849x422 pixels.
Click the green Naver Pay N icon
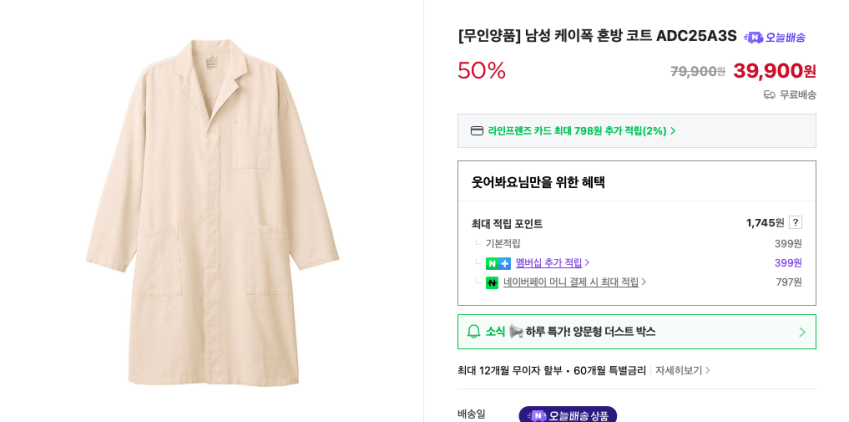[492, 283]
